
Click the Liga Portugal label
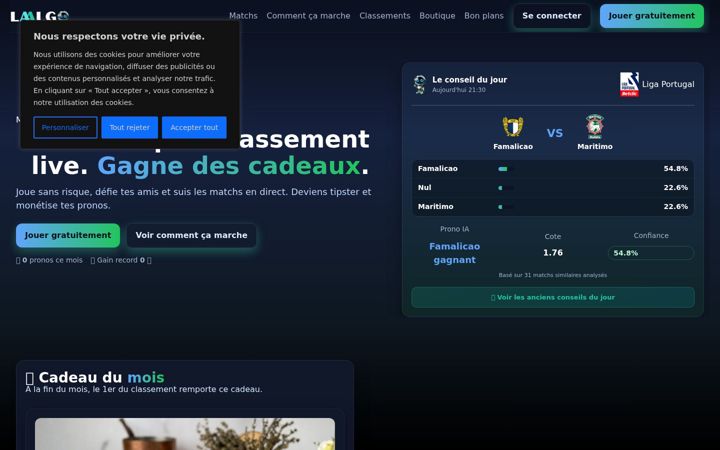(668, 84)
